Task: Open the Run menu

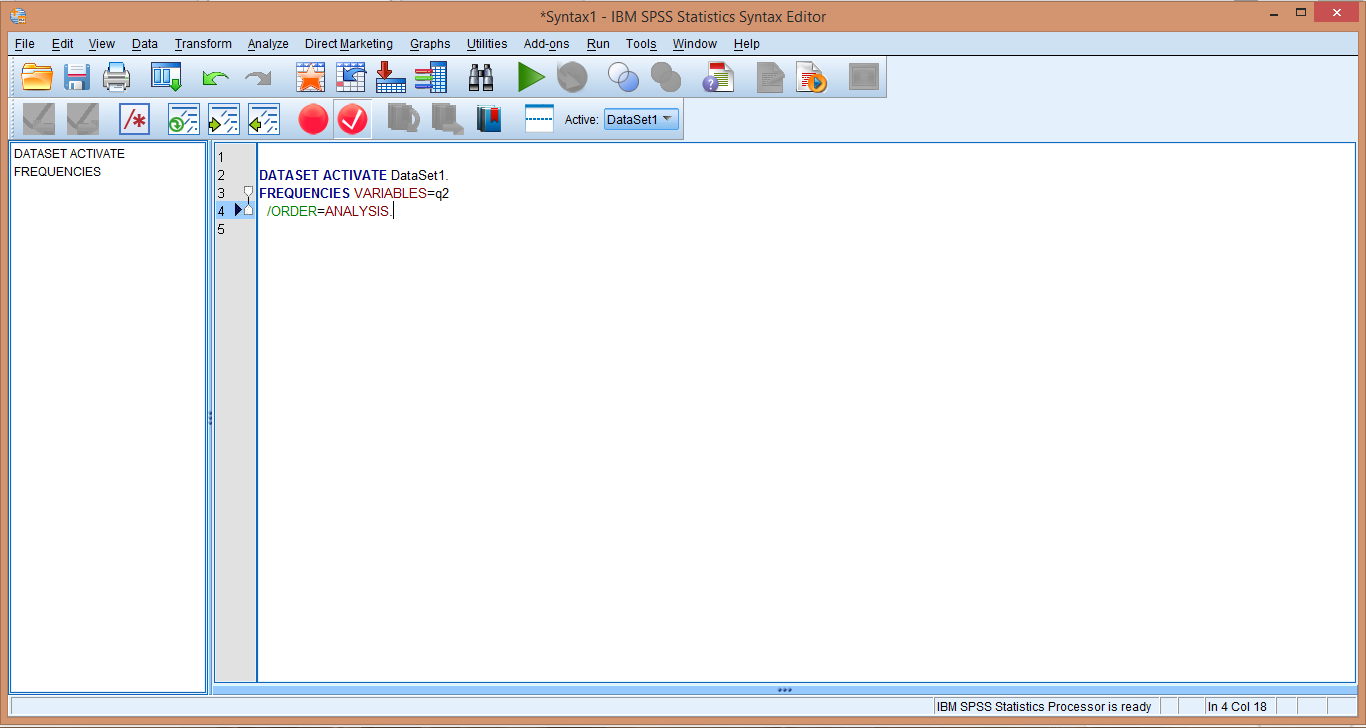Action: coord(598,44)
